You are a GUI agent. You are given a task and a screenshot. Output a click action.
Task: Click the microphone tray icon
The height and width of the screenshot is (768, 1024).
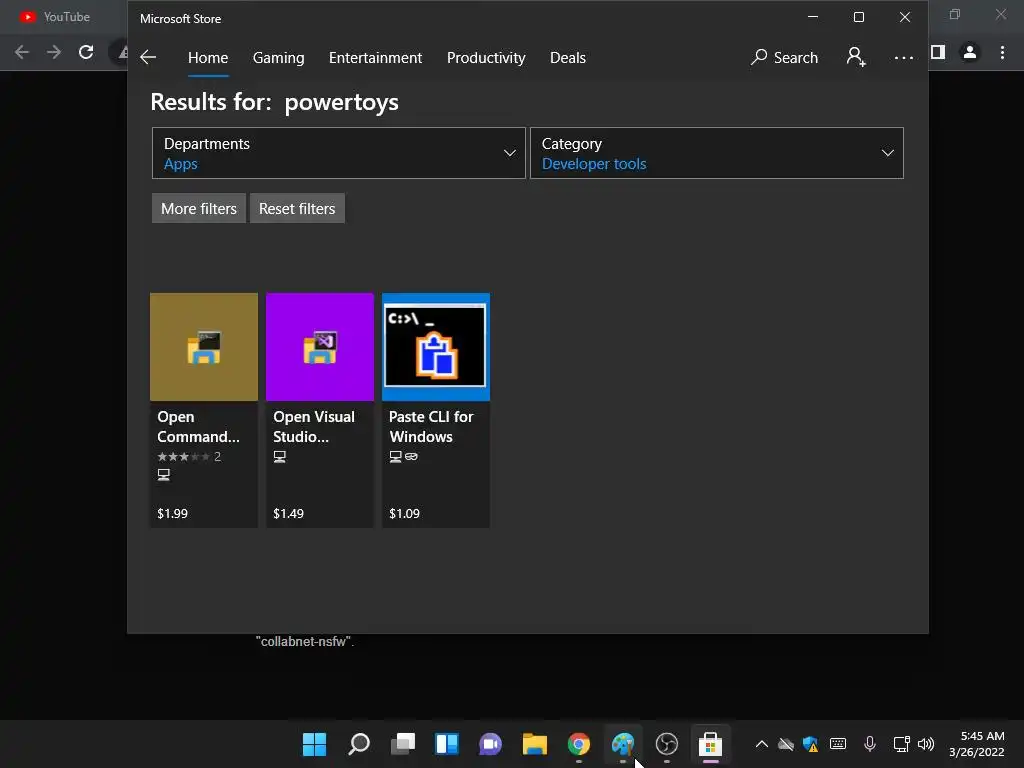click(869, 744)
